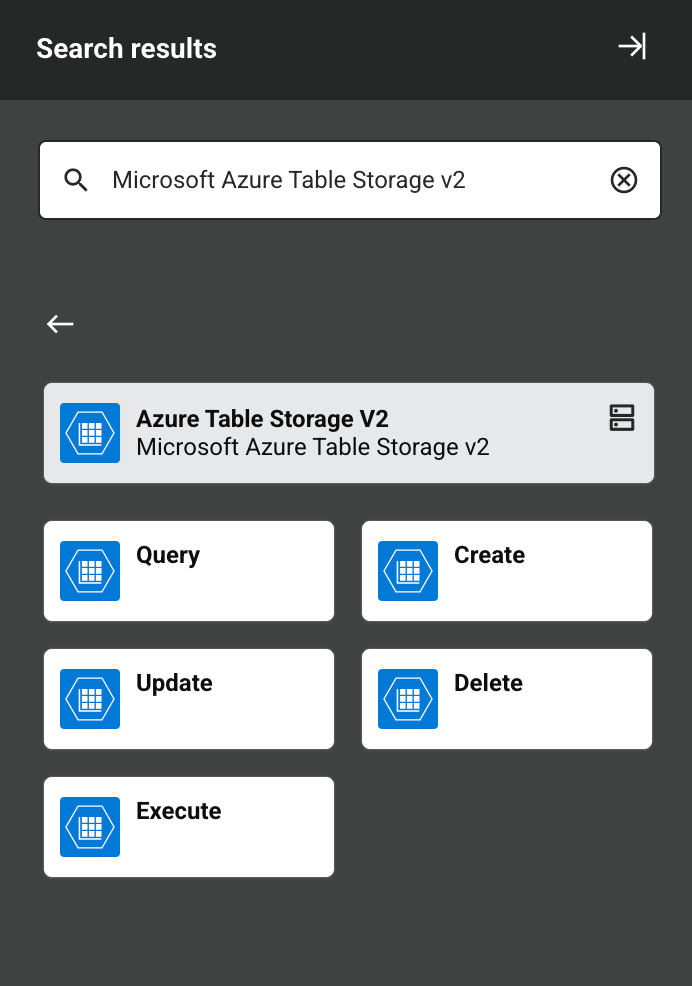This screenshot has width=692, height=986.
Task: Click the Search results header
Action: [126, 48]
